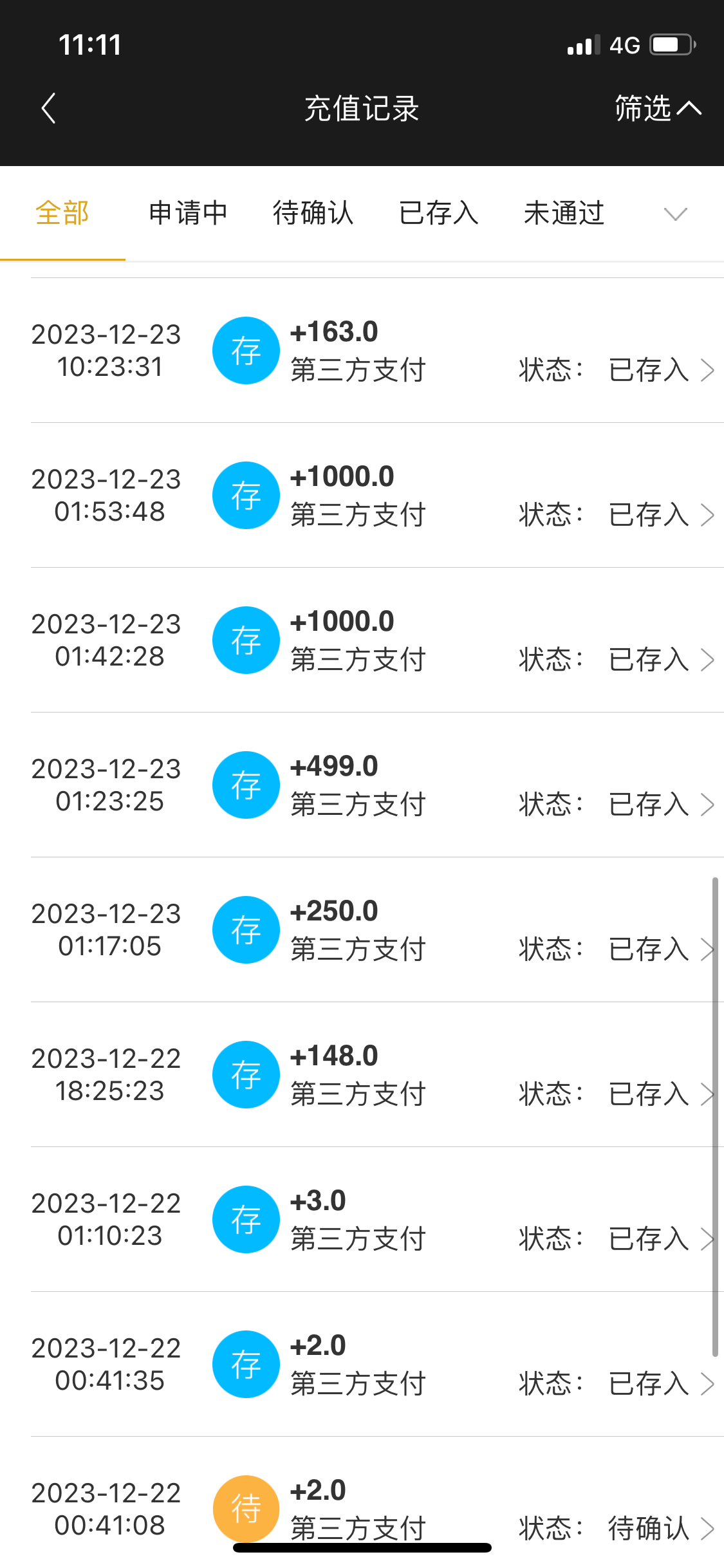Select the 已存入 tab
The height and width of the screenshot is (1568, 724).
439,214
